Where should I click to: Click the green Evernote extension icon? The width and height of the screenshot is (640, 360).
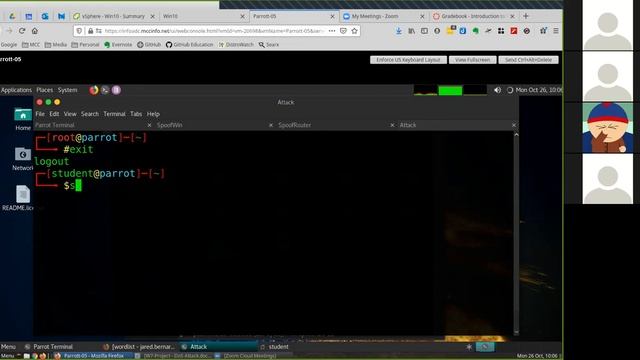click(476, 31)
